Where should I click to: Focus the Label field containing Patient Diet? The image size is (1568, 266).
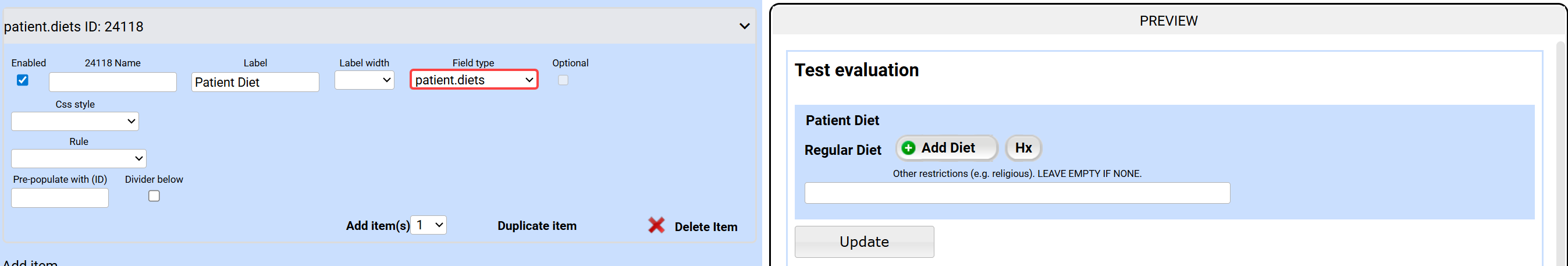255,82
